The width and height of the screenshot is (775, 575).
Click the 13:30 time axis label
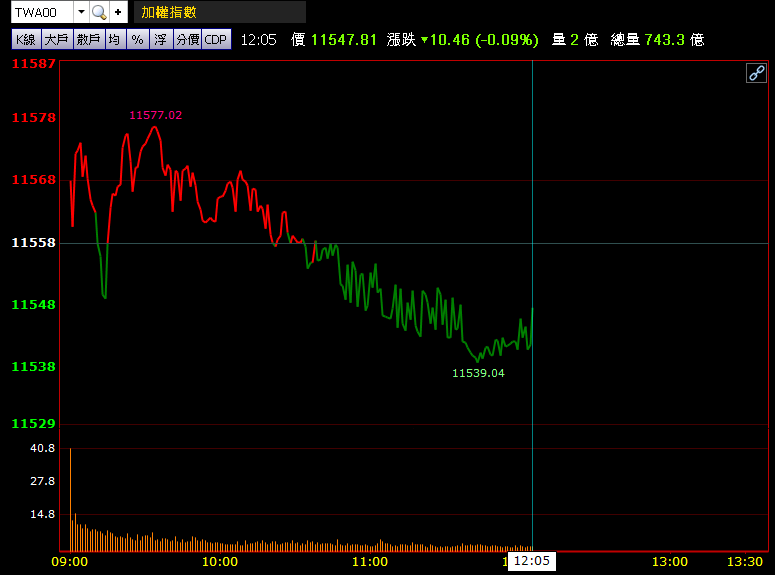pyautogui.click(x=745, y=562)
